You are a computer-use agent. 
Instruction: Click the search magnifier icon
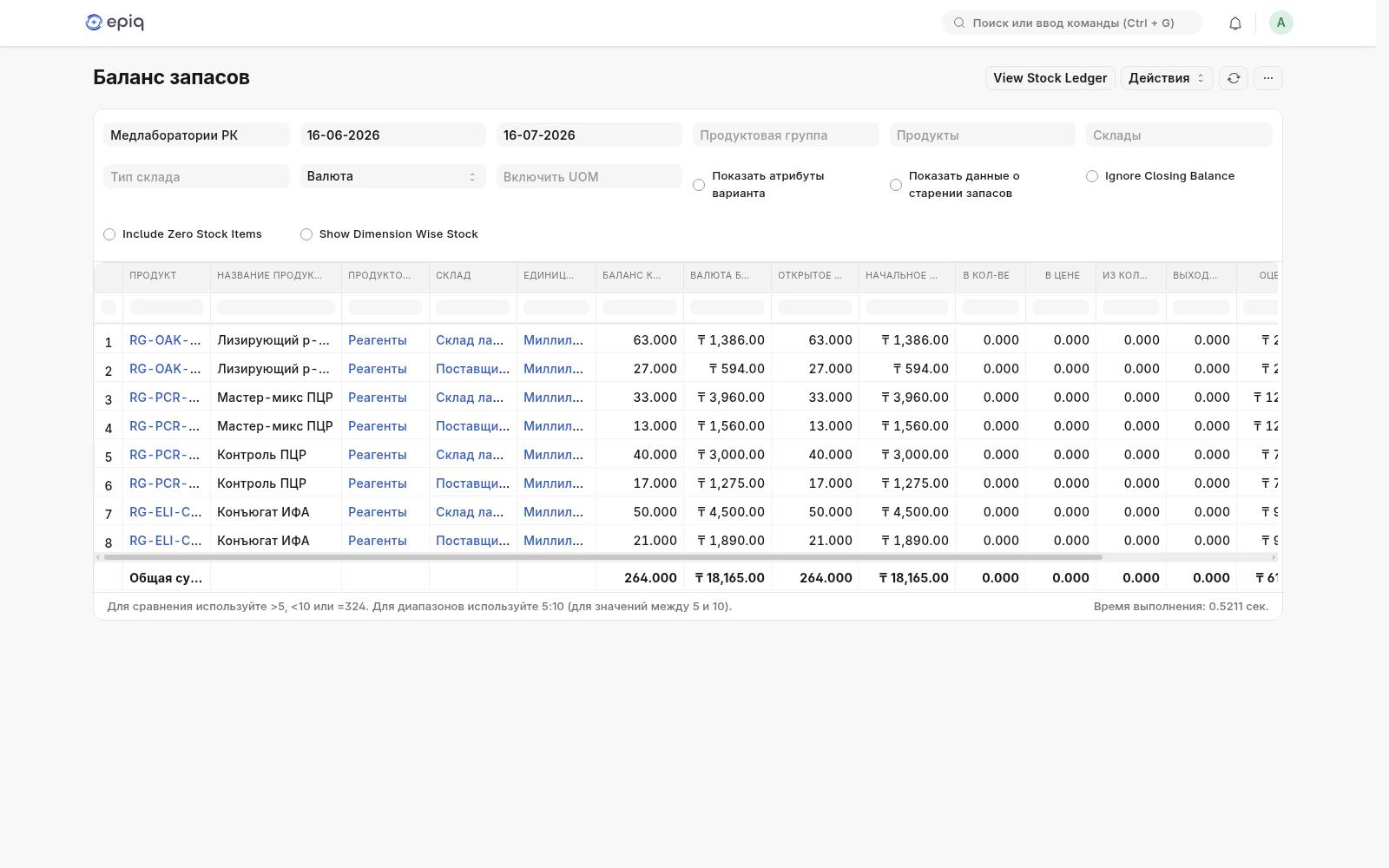959,23
